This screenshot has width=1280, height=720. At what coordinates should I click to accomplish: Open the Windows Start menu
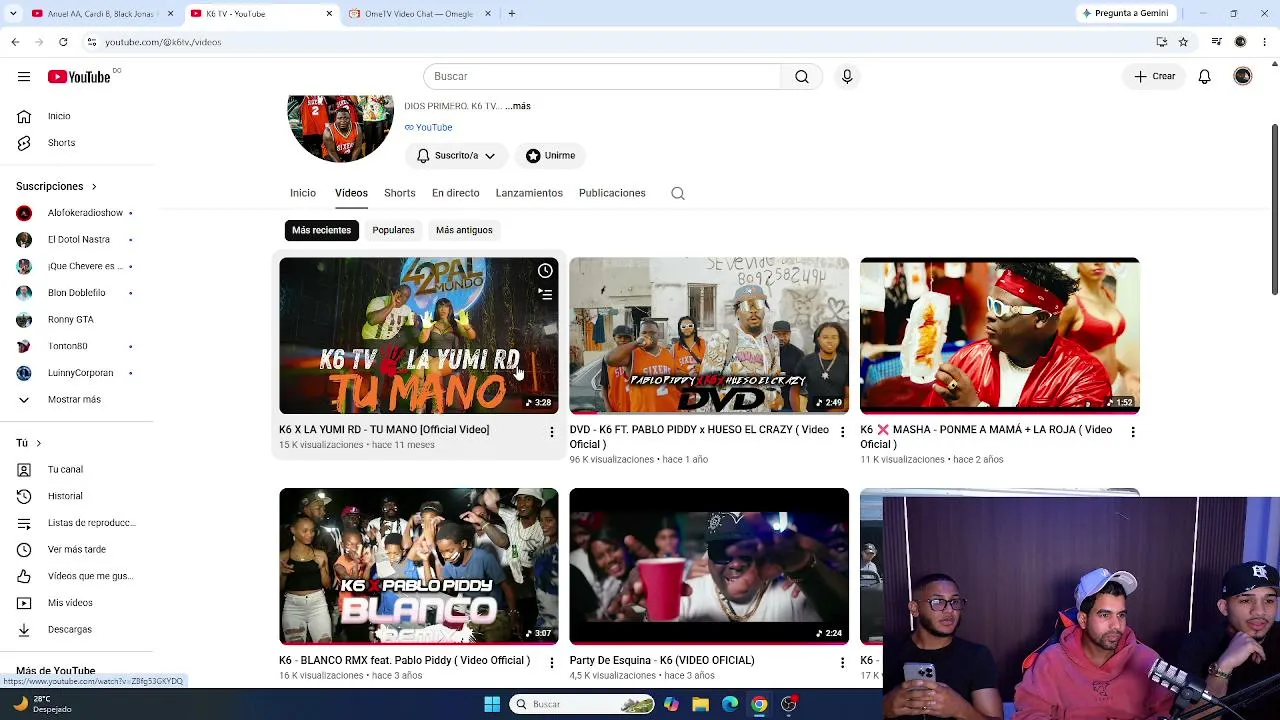[492, 704]
